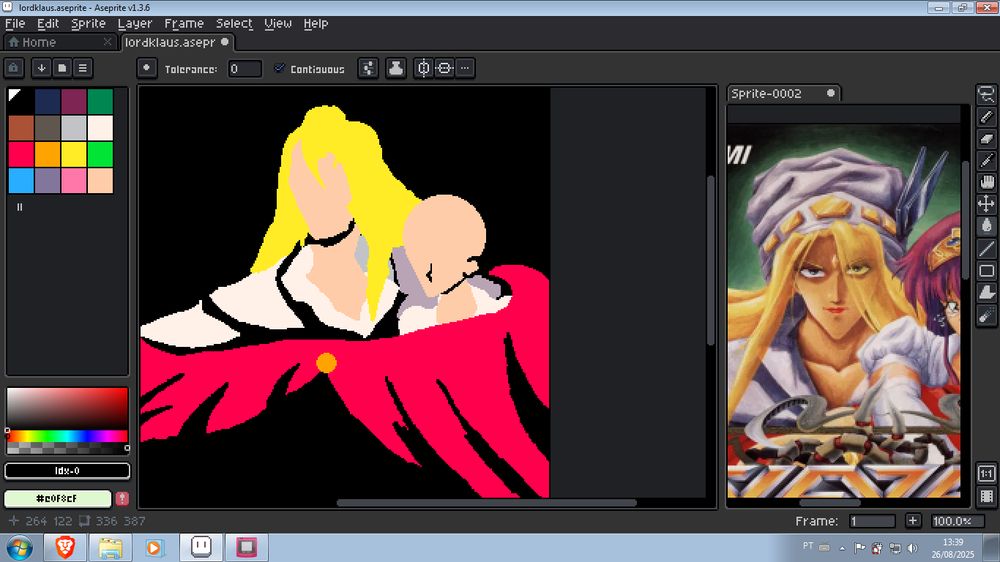Image resolution: width=1000 pixels, height=562 pixels.
Task: Open the Edit menu
Action: point(48,24)
